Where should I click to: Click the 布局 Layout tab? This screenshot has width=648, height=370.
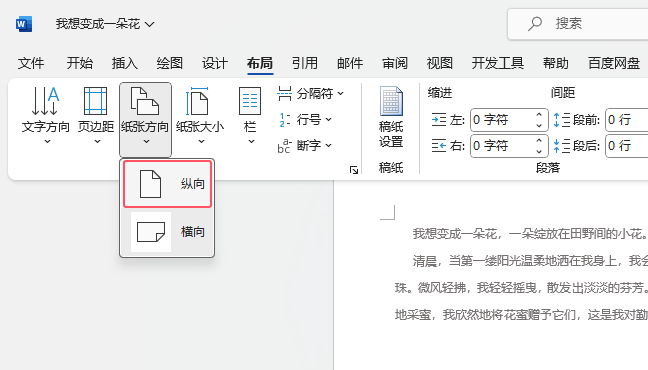[260, 63]
